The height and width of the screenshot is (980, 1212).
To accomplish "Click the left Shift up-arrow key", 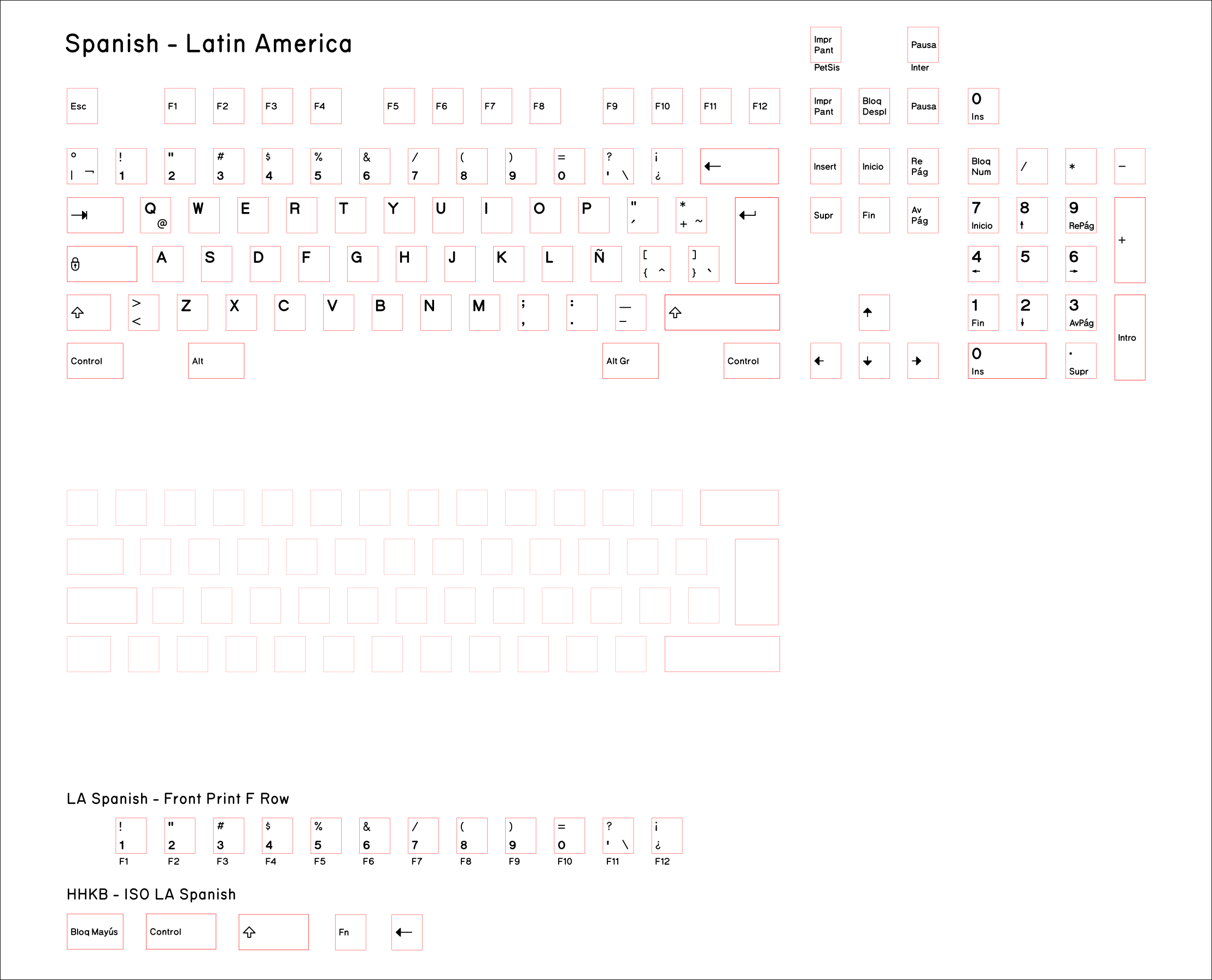I will pos(88,312).
